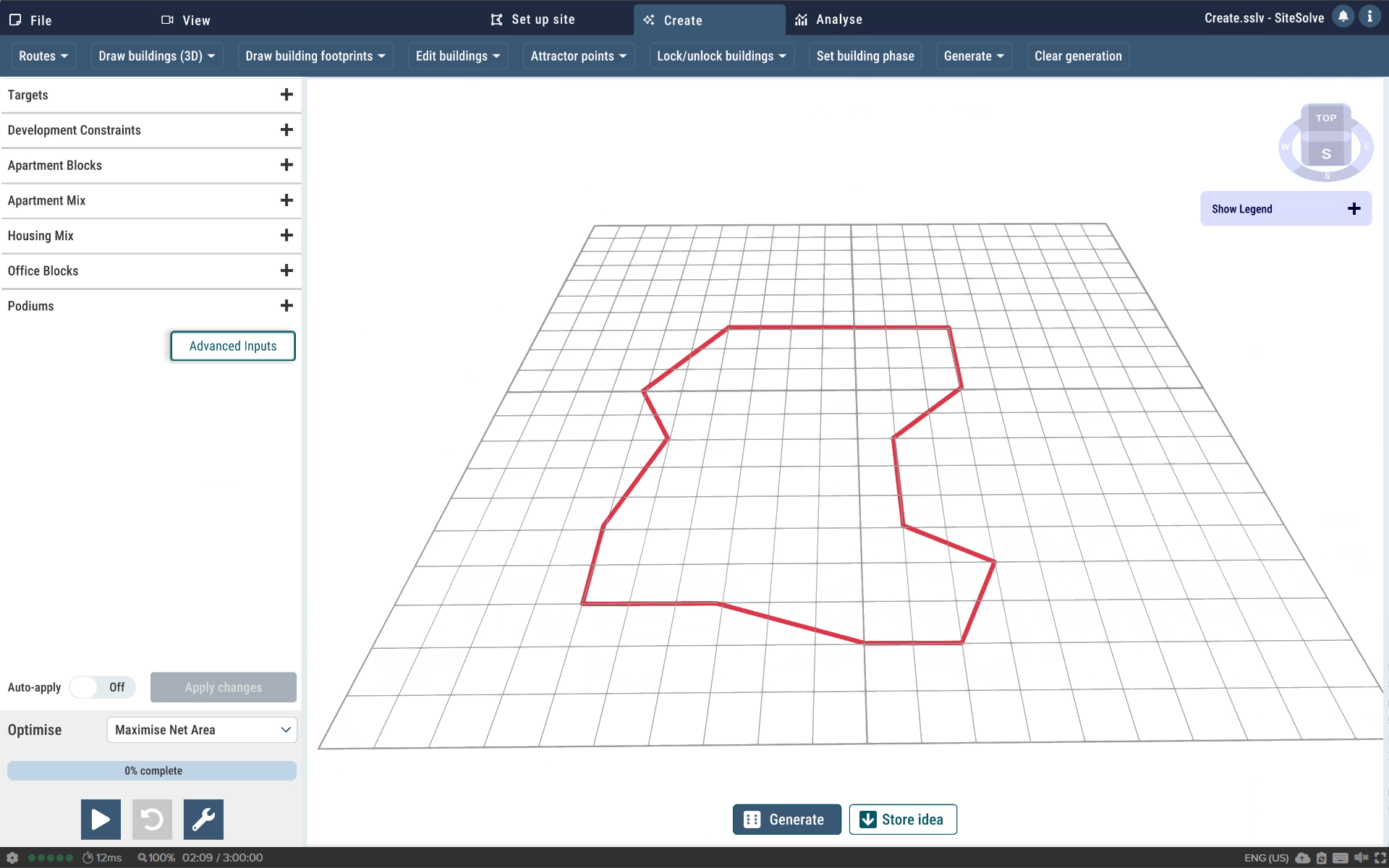Image resolution: width=1389 pixels, height=868 pixels.
Task: Click the 0% complete progress bar
Action: click(152, 770)
